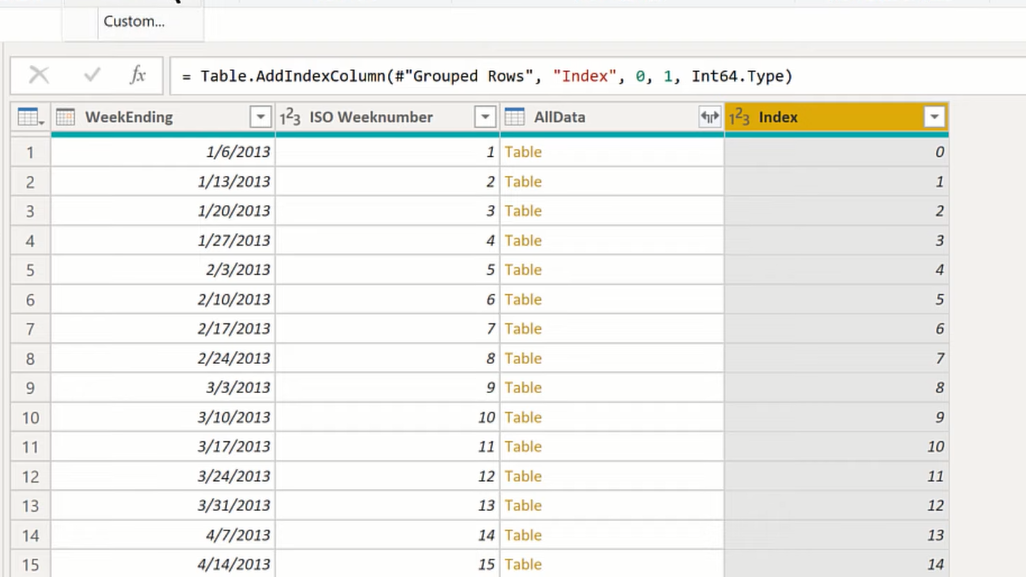The image size is (1026, 577).
Task: Open the Table link in row 12
Action: pyautogui.click(x=523, y=476)
